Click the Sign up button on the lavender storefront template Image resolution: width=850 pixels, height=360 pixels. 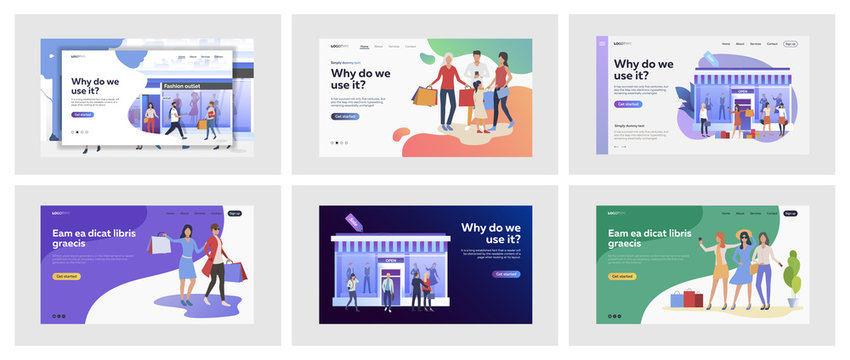click(x=790, y=44)
